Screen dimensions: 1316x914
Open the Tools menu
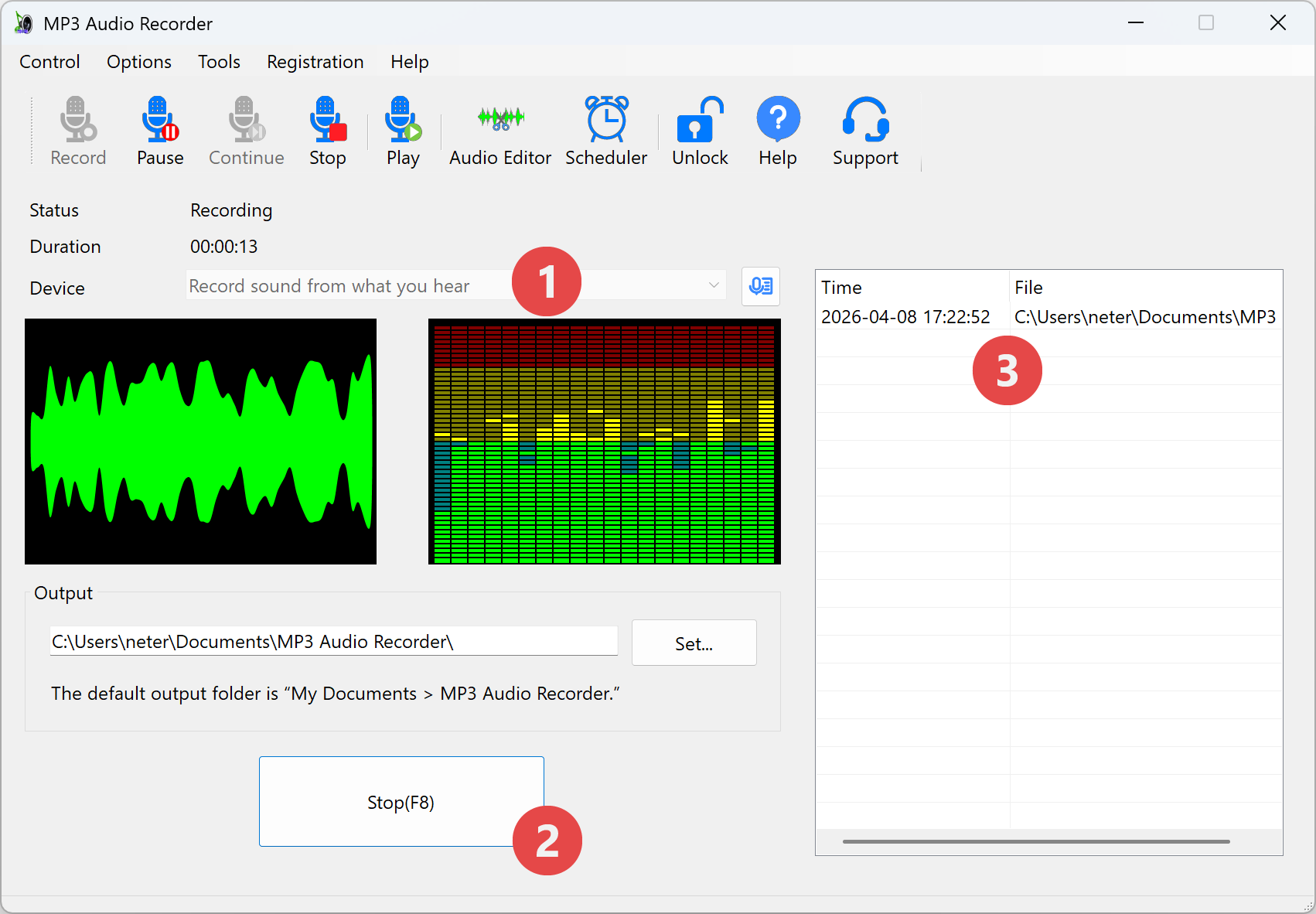click(x=219, y=62)
